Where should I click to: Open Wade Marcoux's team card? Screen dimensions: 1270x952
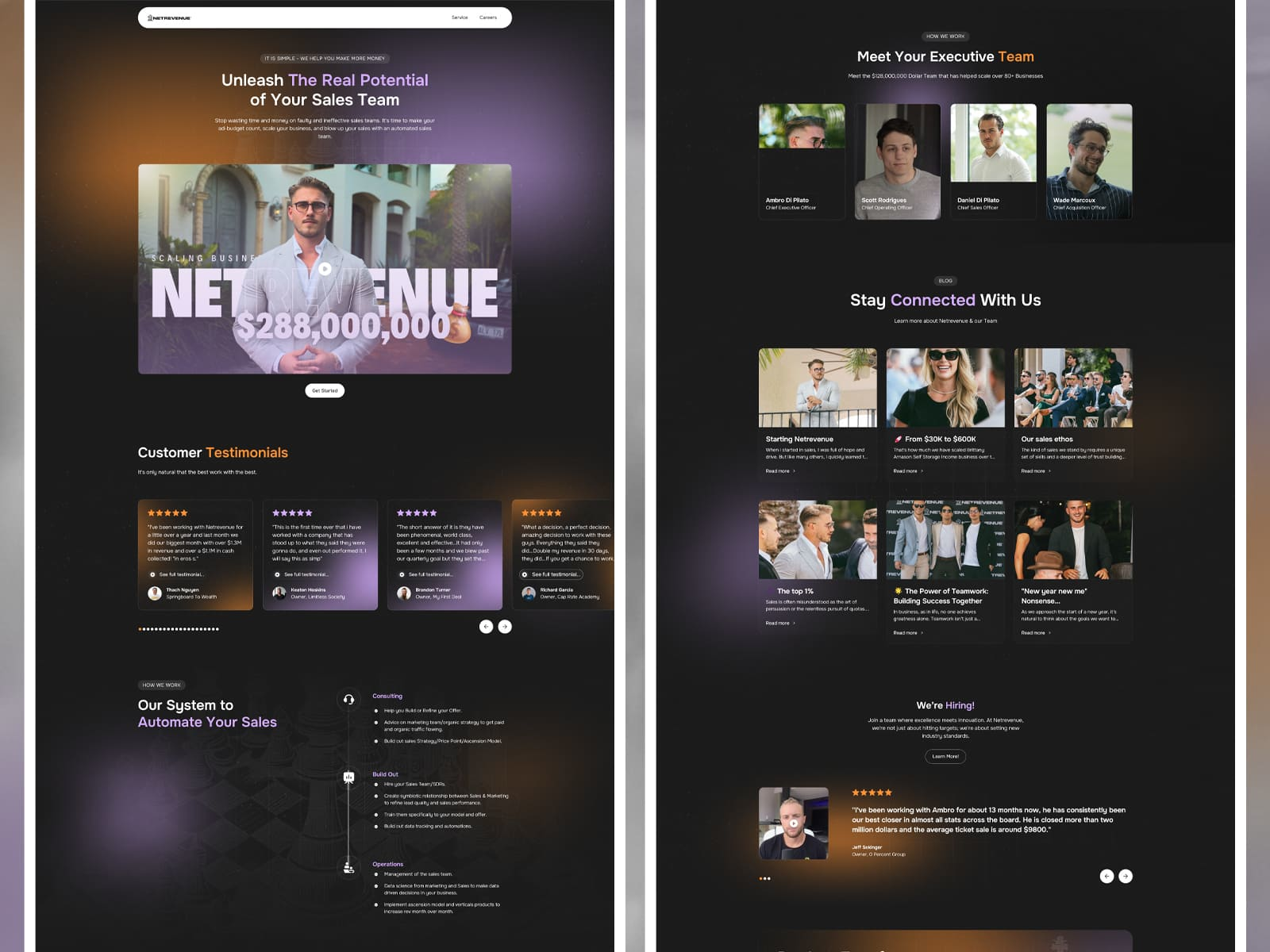[1090, 162]
